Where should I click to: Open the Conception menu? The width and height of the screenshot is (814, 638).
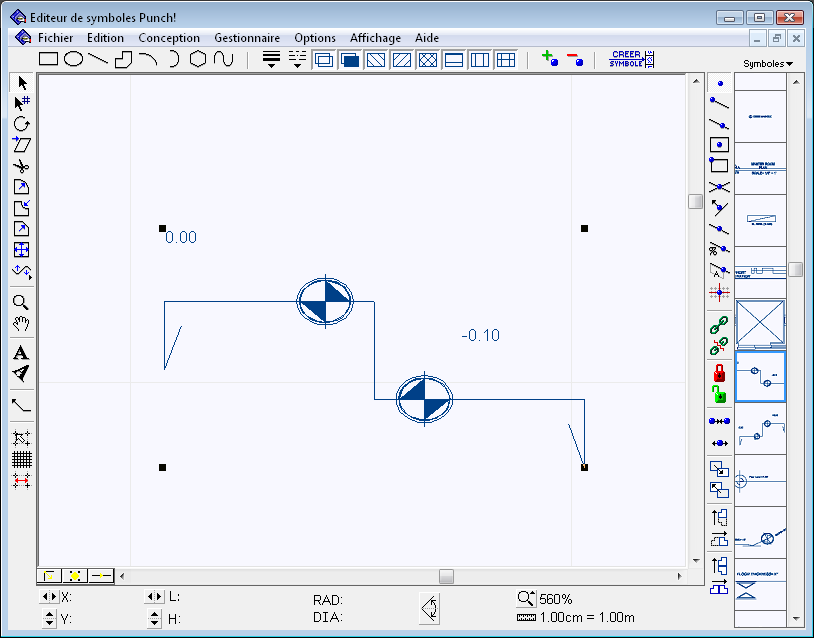click(169, 38)
